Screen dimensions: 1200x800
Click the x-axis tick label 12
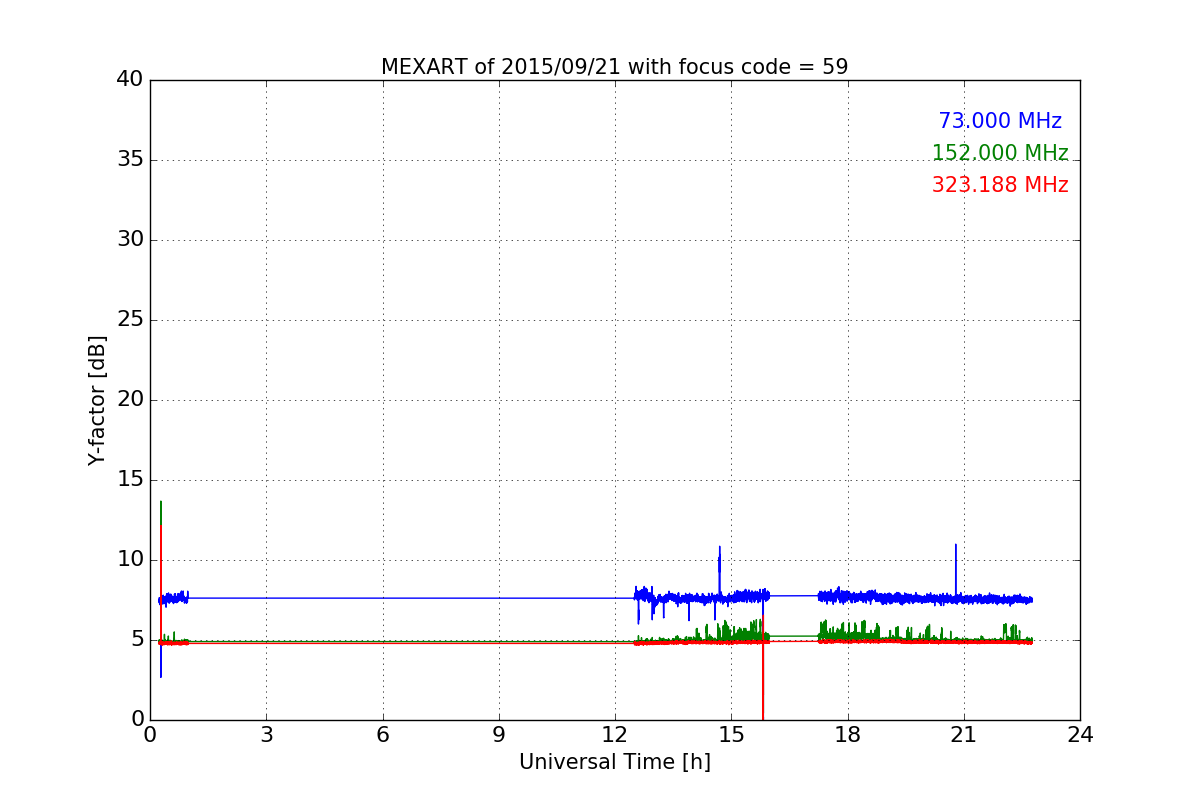click(615, 735)
